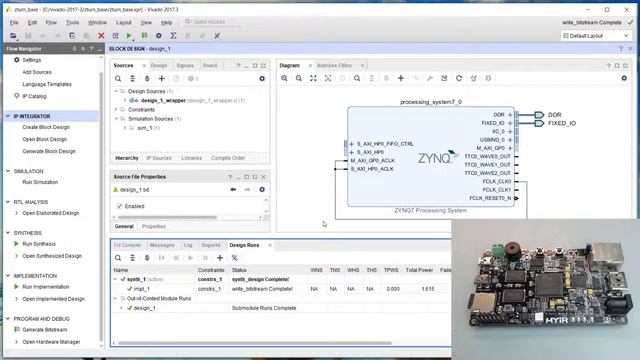Open the Flow menu
640x360 pixels.
coord(51,22)
